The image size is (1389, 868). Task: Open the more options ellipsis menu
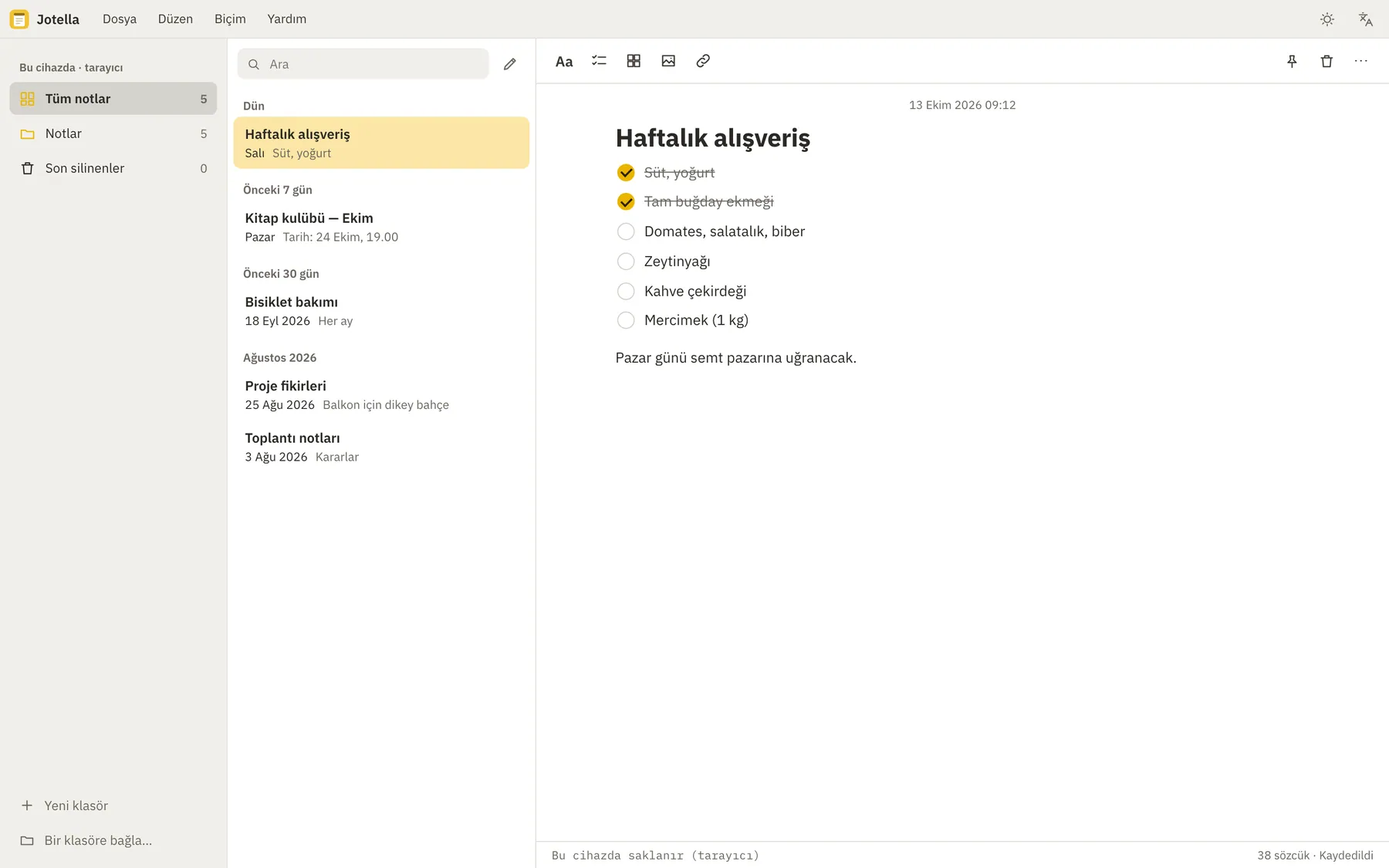click(x=1361, y=61)
